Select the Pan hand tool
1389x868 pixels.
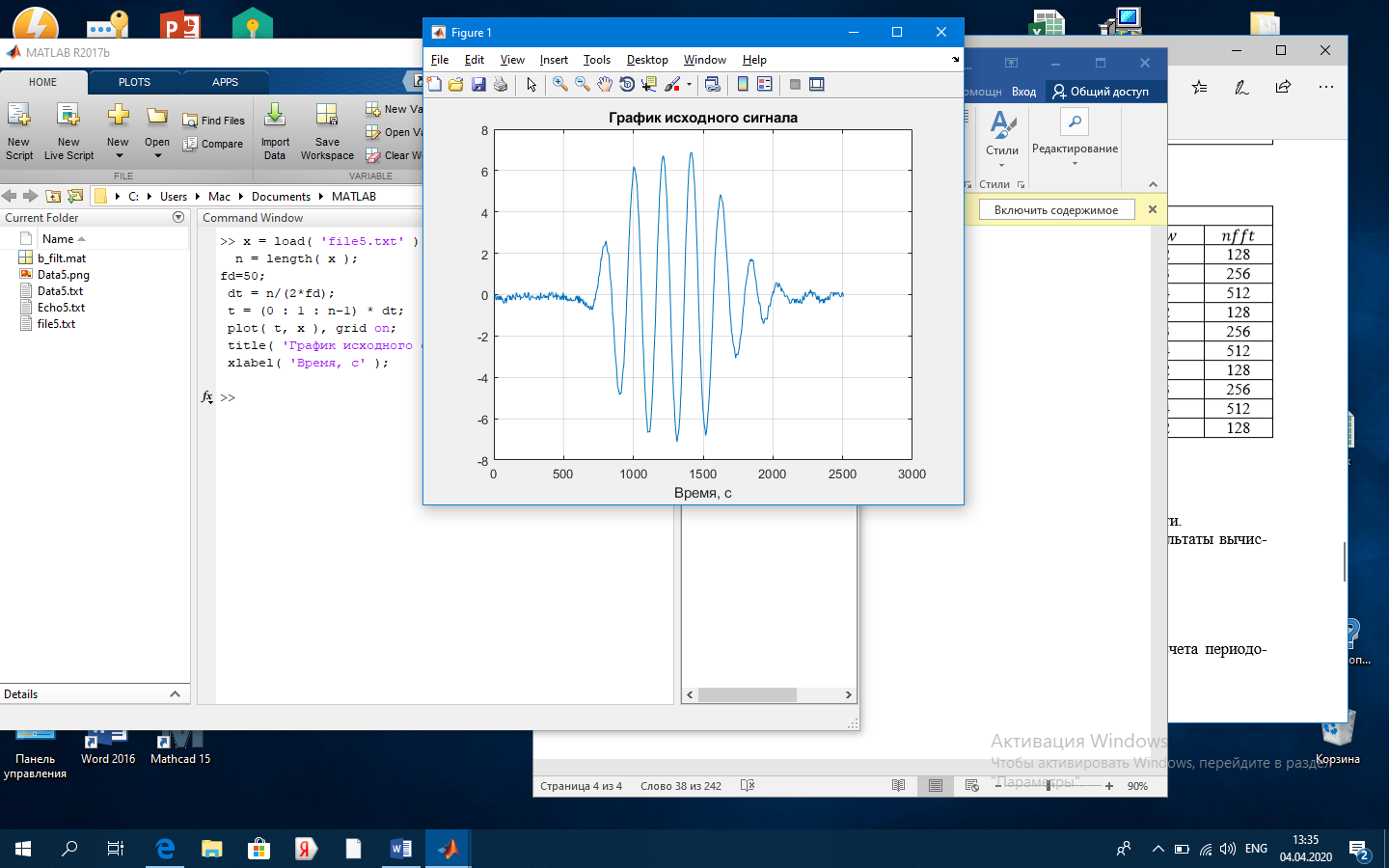604,85
